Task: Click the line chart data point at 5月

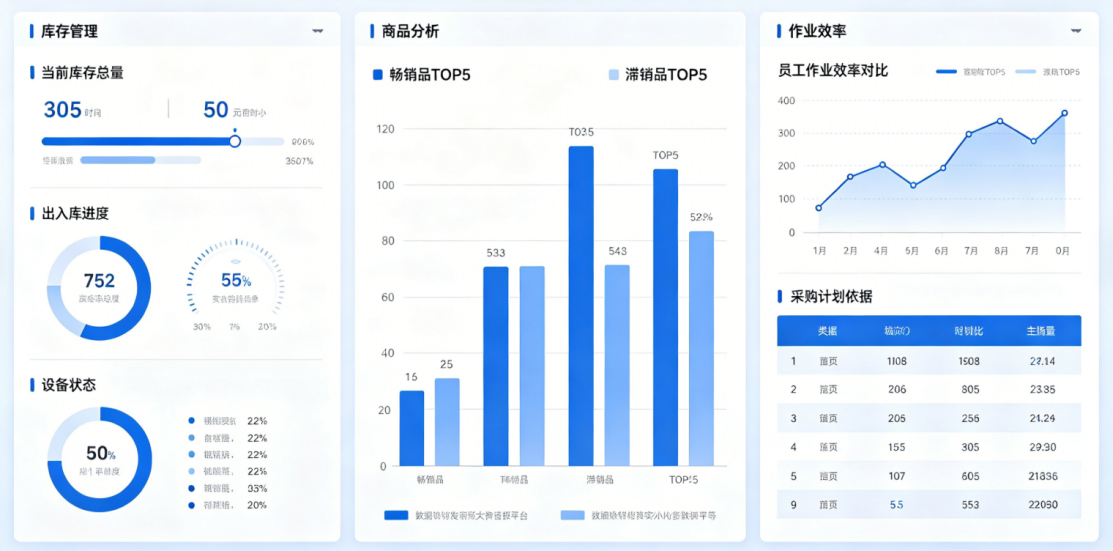Action: (912, 185)
